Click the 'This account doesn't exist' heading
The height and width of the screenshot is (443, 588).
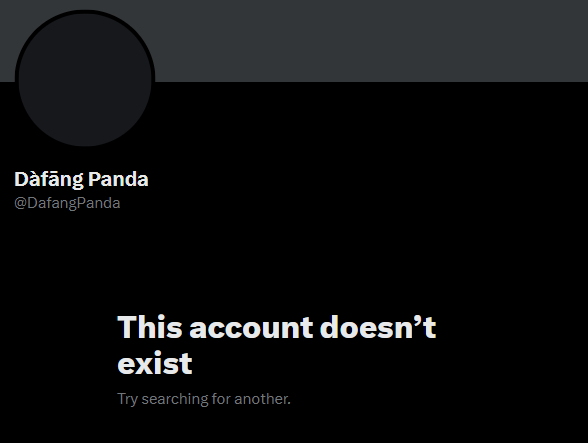coord(277,345)
